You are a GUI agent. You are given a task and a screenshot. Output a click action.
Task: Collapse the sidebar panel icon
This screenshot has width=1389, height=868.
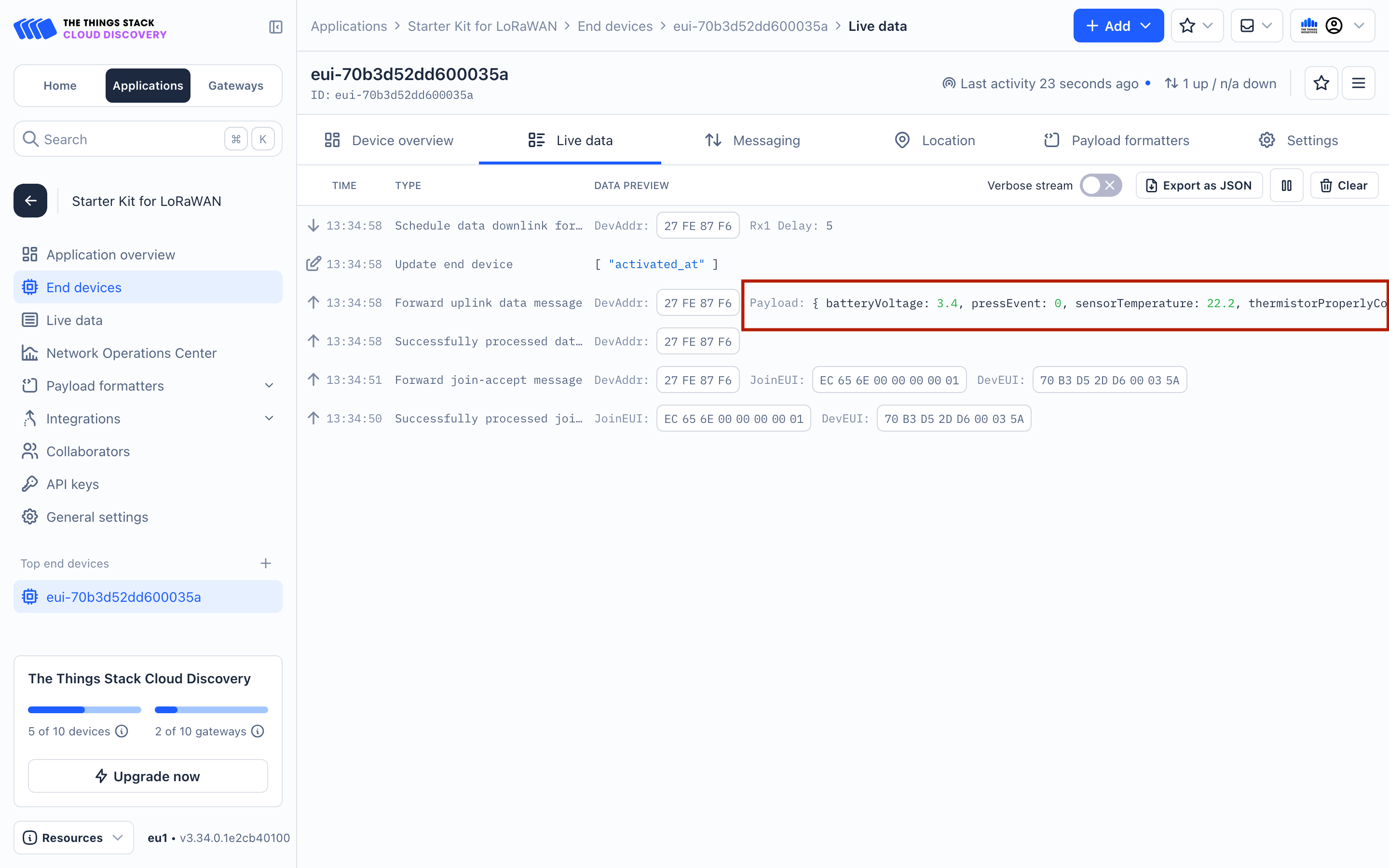[x=275, y=27]
